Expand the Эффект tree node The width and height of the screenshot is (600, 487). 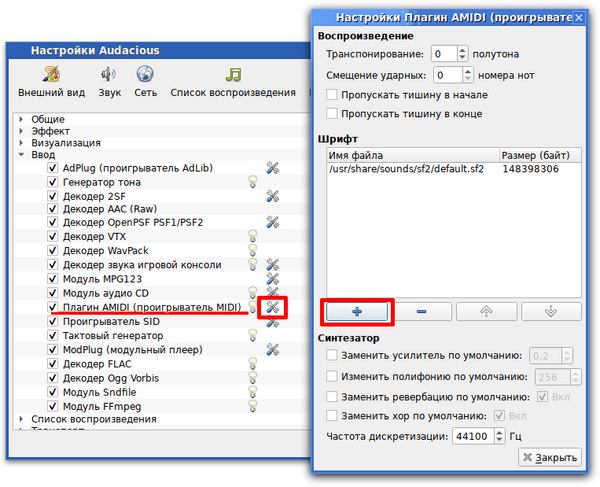coord(21,131)
